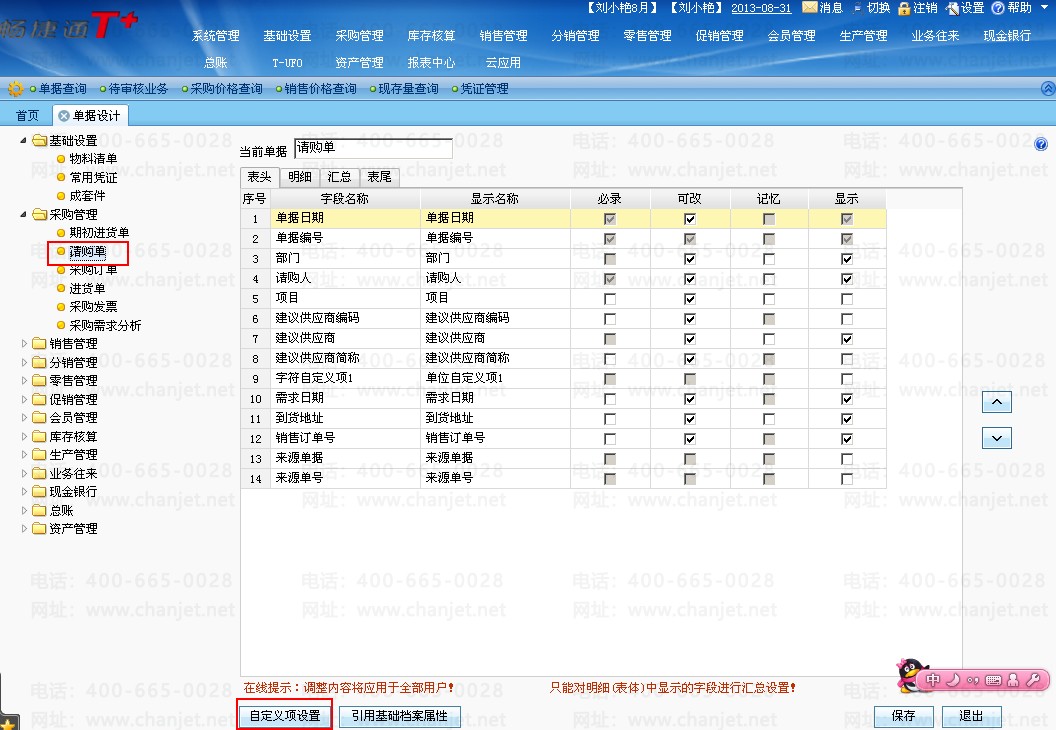Toggle 必录 checkbox for 销售订单号 row

(x=610, y=439)
